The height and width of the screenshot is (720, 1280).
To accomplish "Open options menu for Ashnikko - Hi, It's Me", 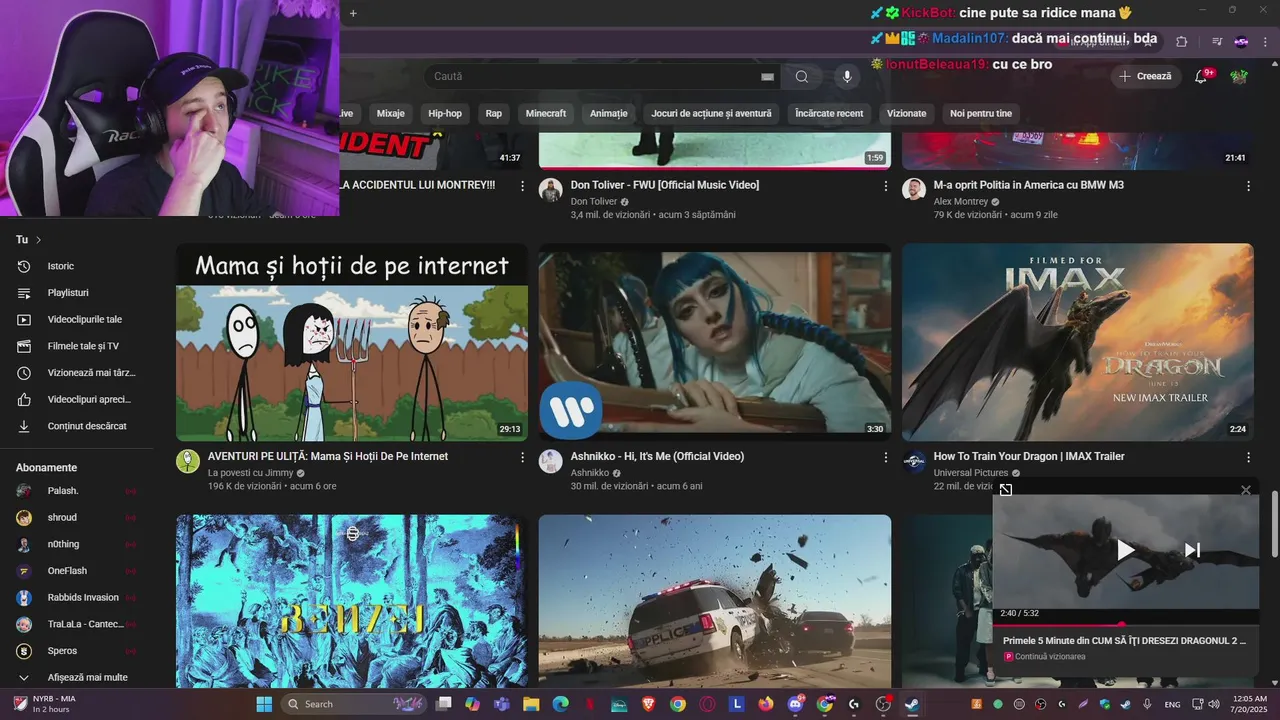I will tap(885, 457).
